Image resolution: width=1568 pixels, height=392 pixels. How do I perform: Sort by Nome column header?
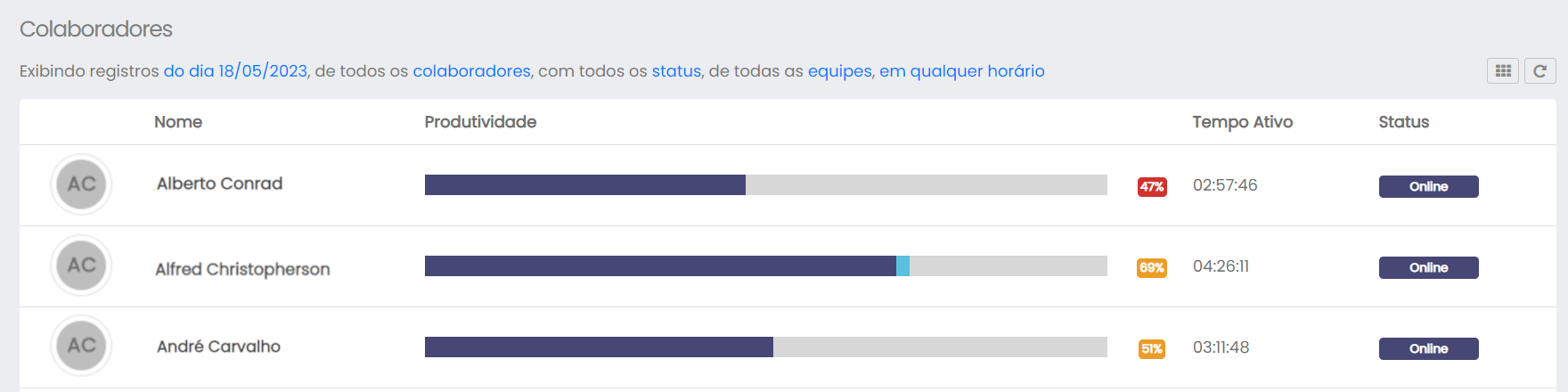pyautogui.click(x=178, y=122)
